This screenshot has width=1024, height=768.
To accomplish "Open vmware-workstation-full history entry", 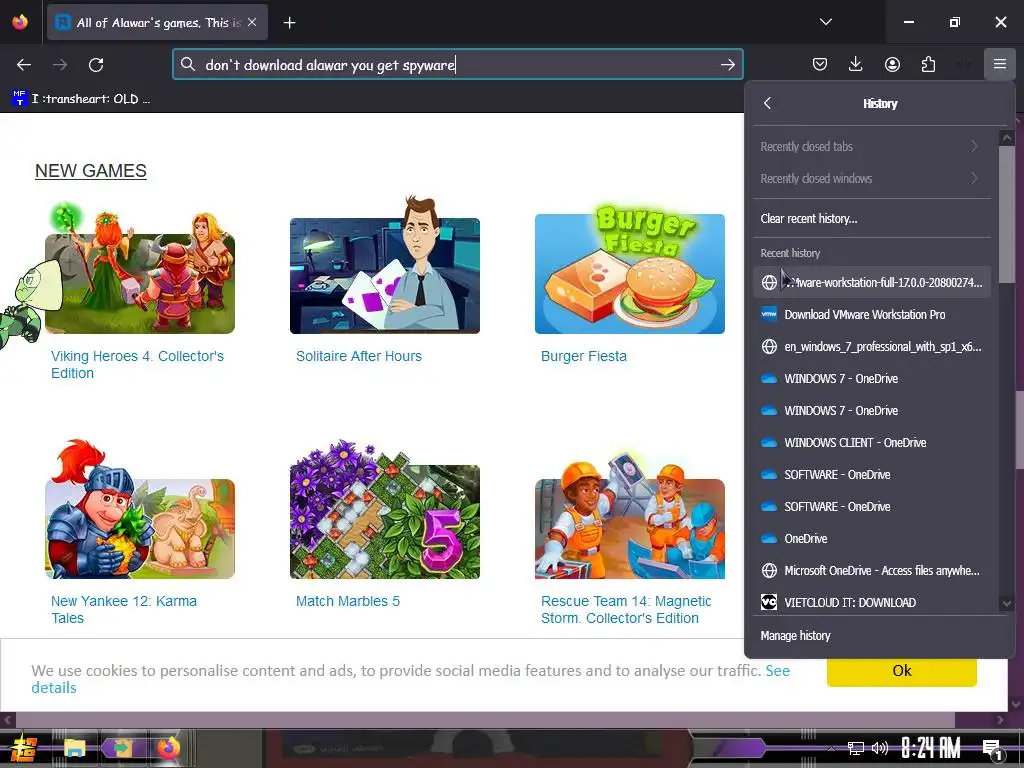I will pos(871,282).
